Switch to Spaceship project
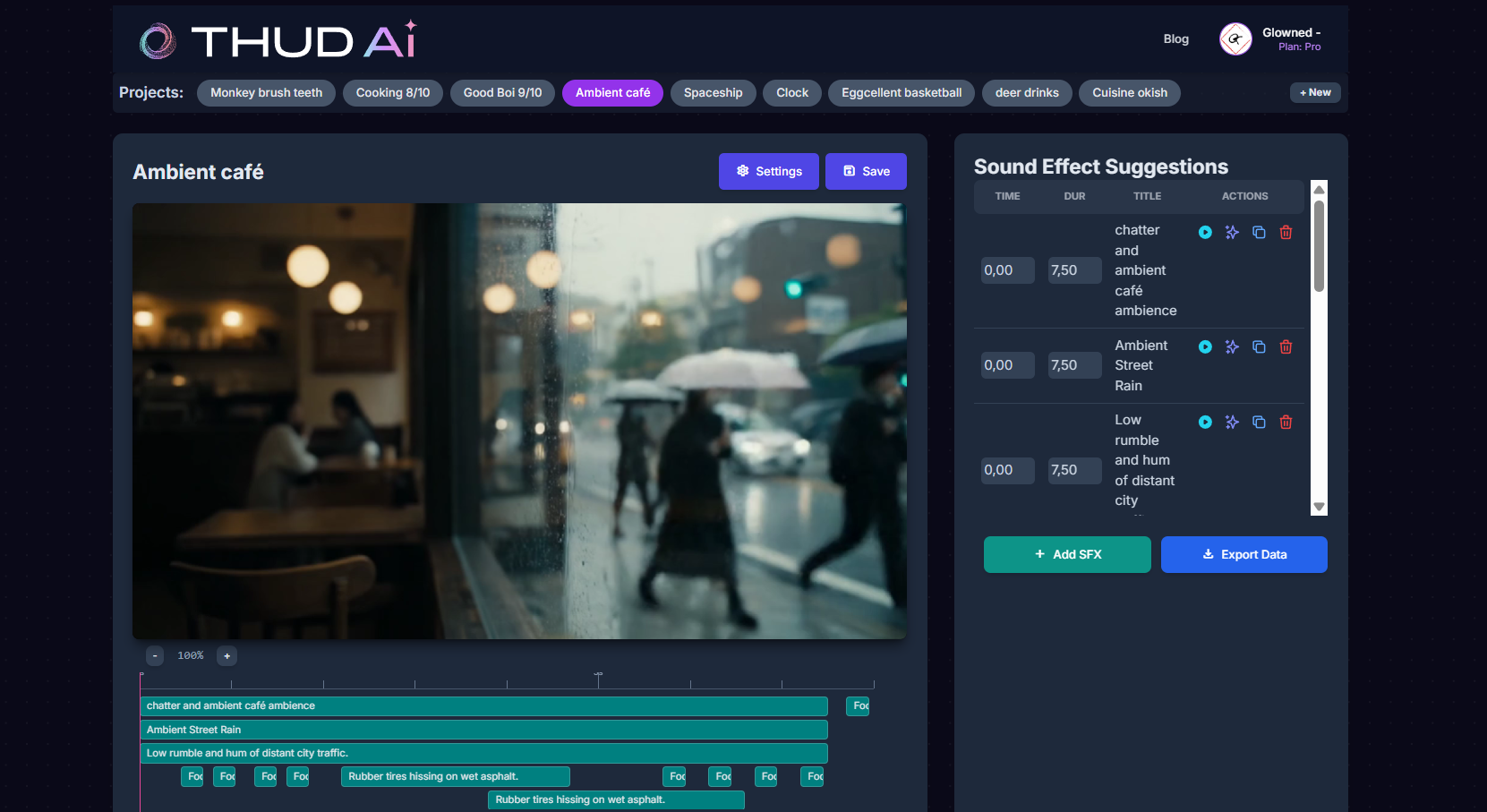The width and height of the screenshot is (1487, 812). pyautogui.click(x=713, y=93)
